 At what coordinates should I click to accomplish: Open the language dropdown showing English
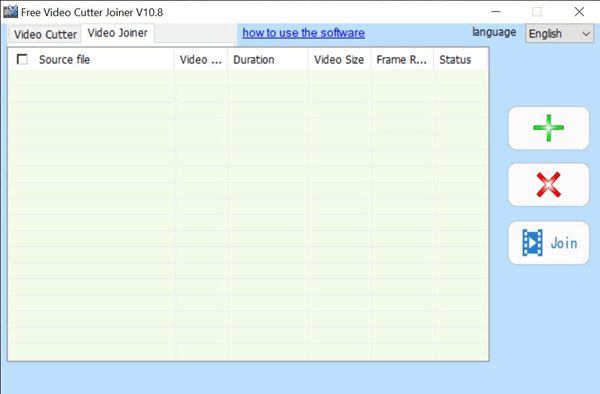559,34
